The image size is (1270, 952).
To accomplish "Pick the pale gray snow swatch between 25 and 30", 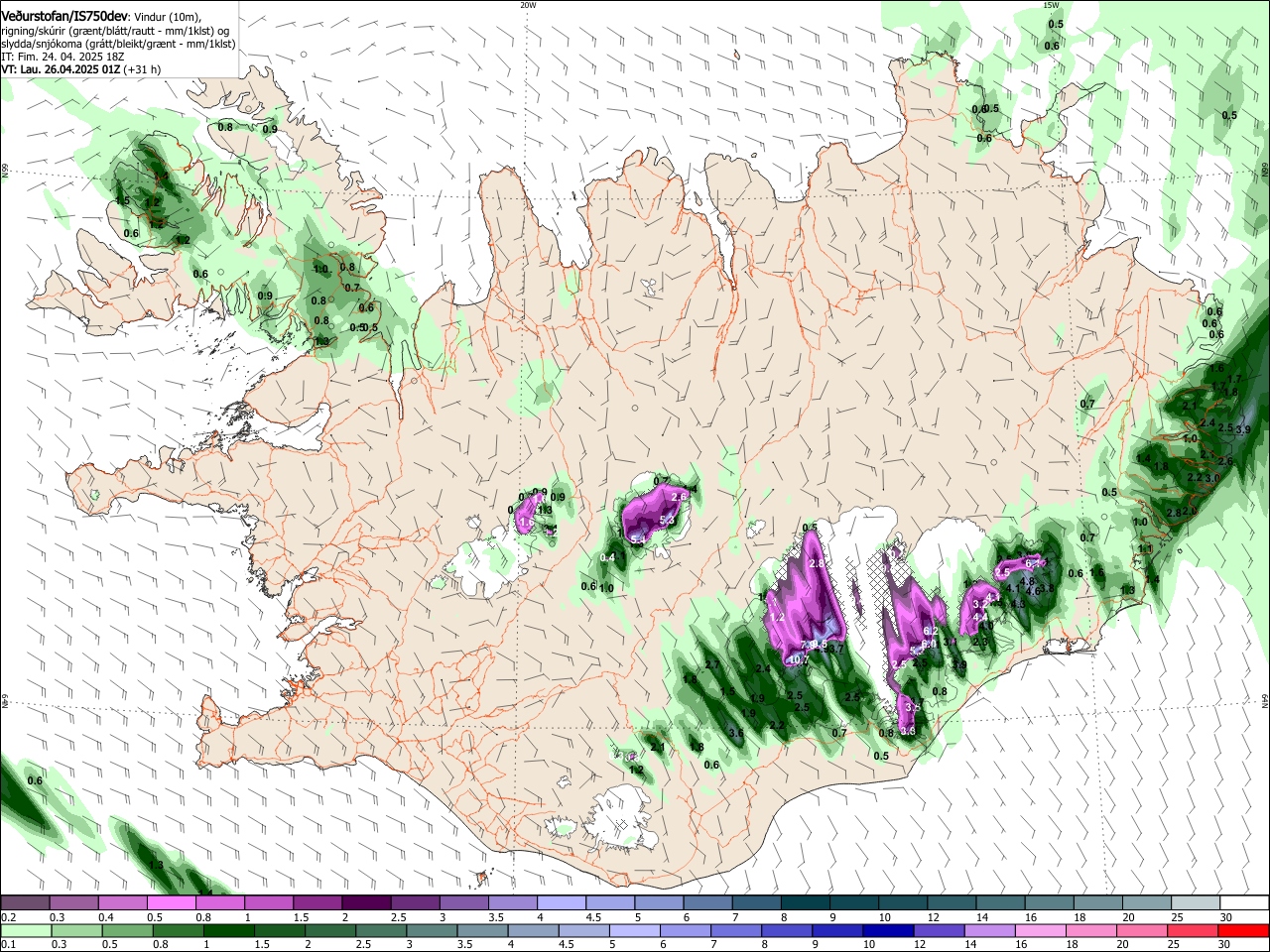I will click(1194, 902).
